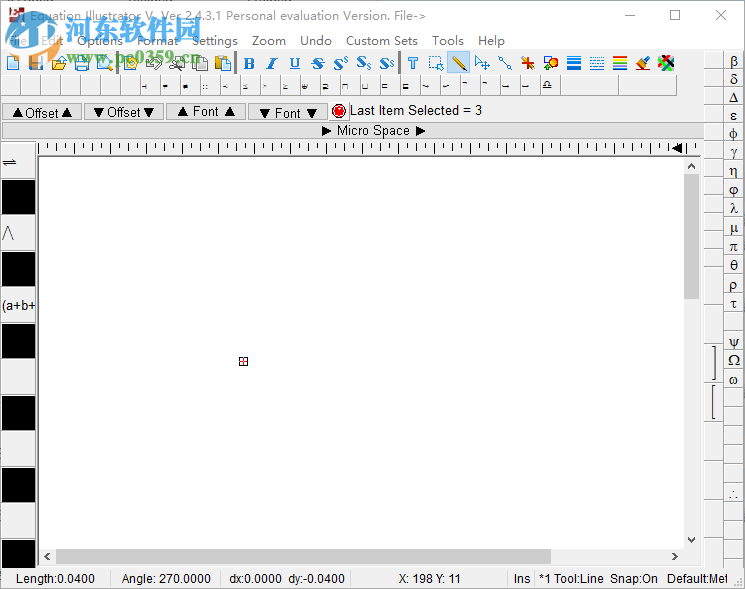
Task: Click the Micro Space bar
Action: [353, 131]
